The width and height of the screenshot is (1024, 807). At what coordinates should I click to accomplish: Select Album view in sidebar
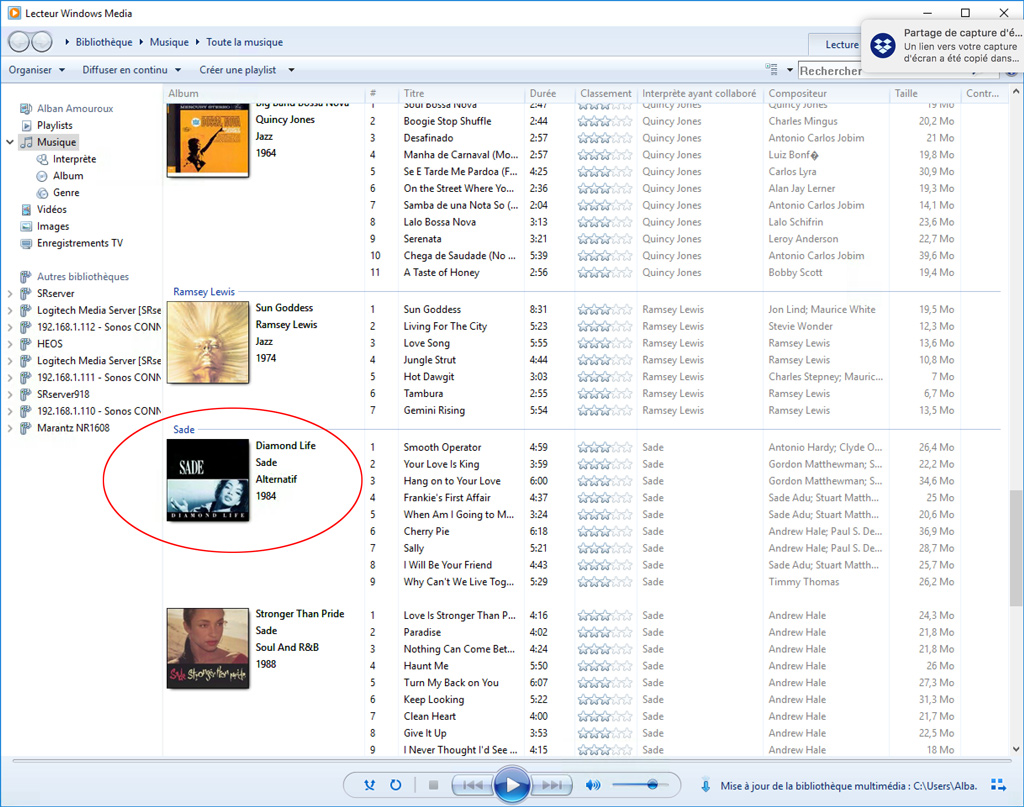[67, 176]
